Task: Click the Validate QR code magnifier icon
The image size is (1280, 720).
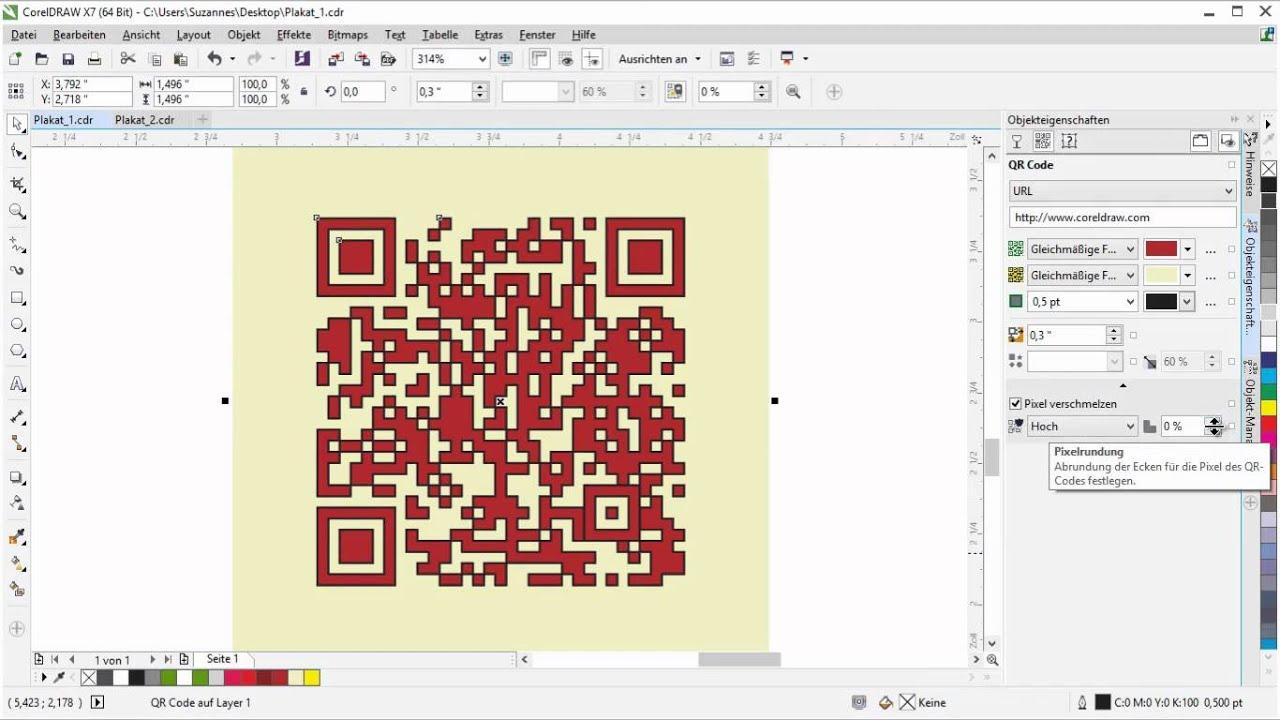Action: (x=793, y=91)
